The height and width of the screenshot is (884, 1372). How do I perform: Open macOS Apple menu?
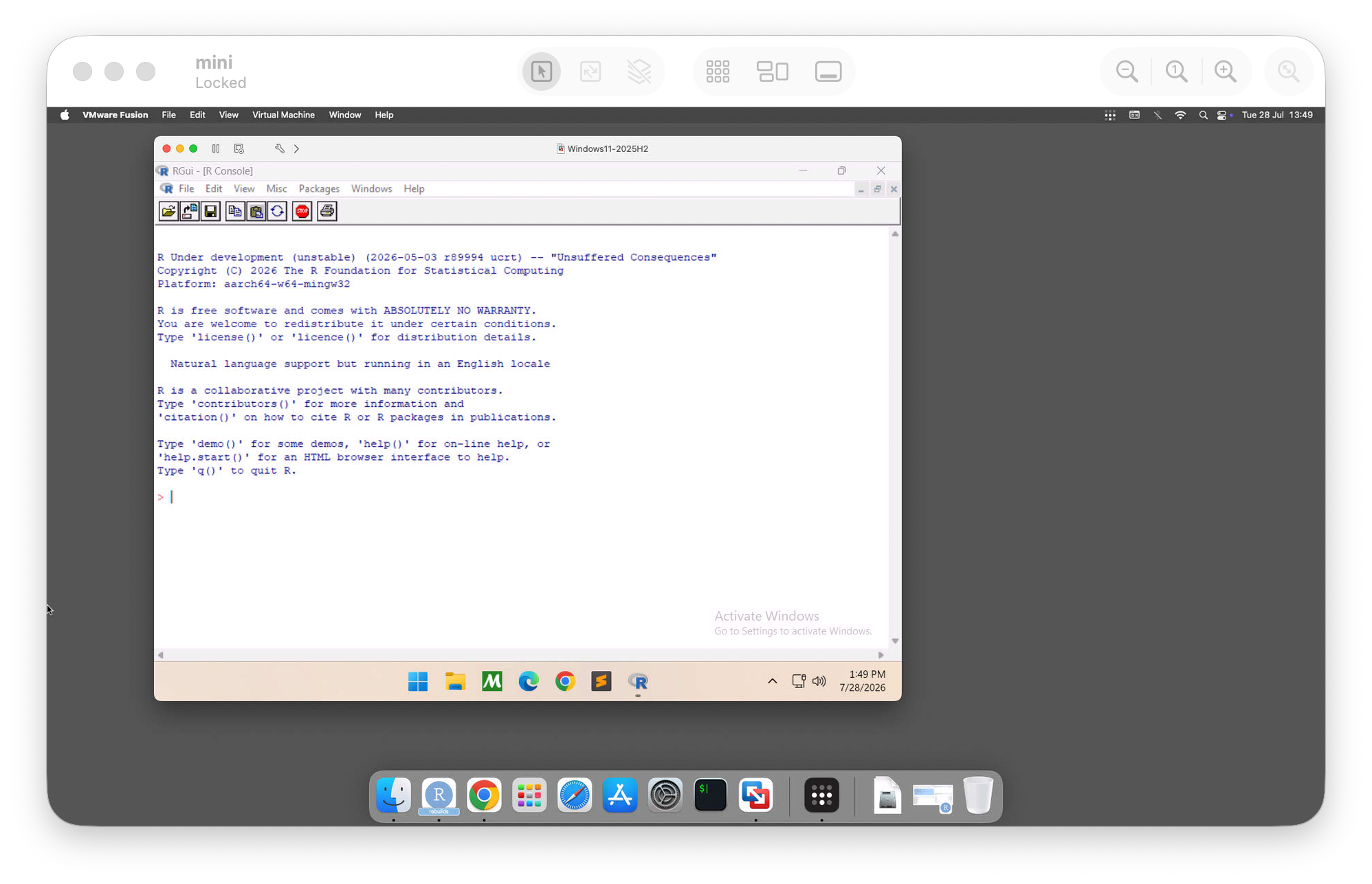tap(65, 115)
